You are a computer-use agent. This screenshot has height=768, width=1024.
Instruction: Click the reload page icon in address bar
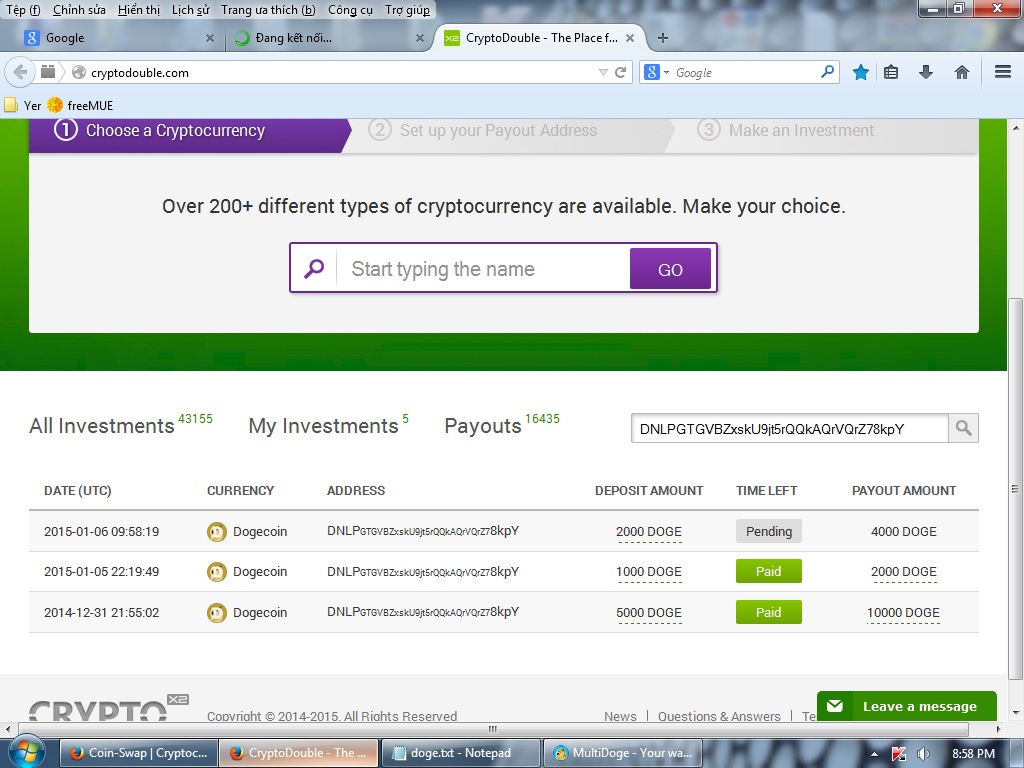click(x=620, y=72)
